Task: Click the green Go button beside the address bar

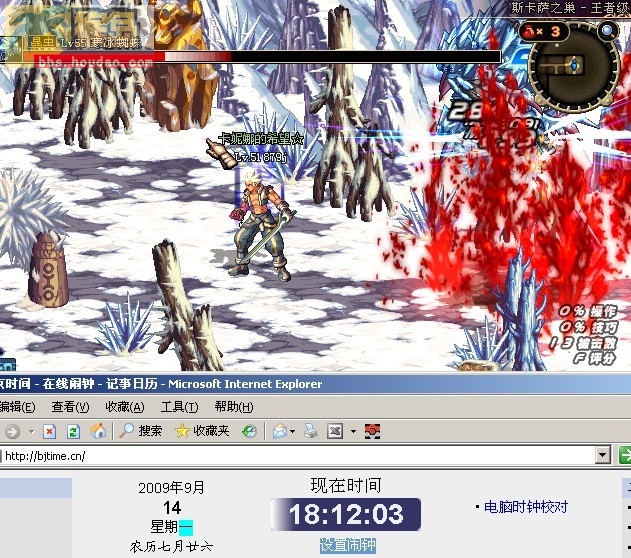Action: click(x=625, y=456)
